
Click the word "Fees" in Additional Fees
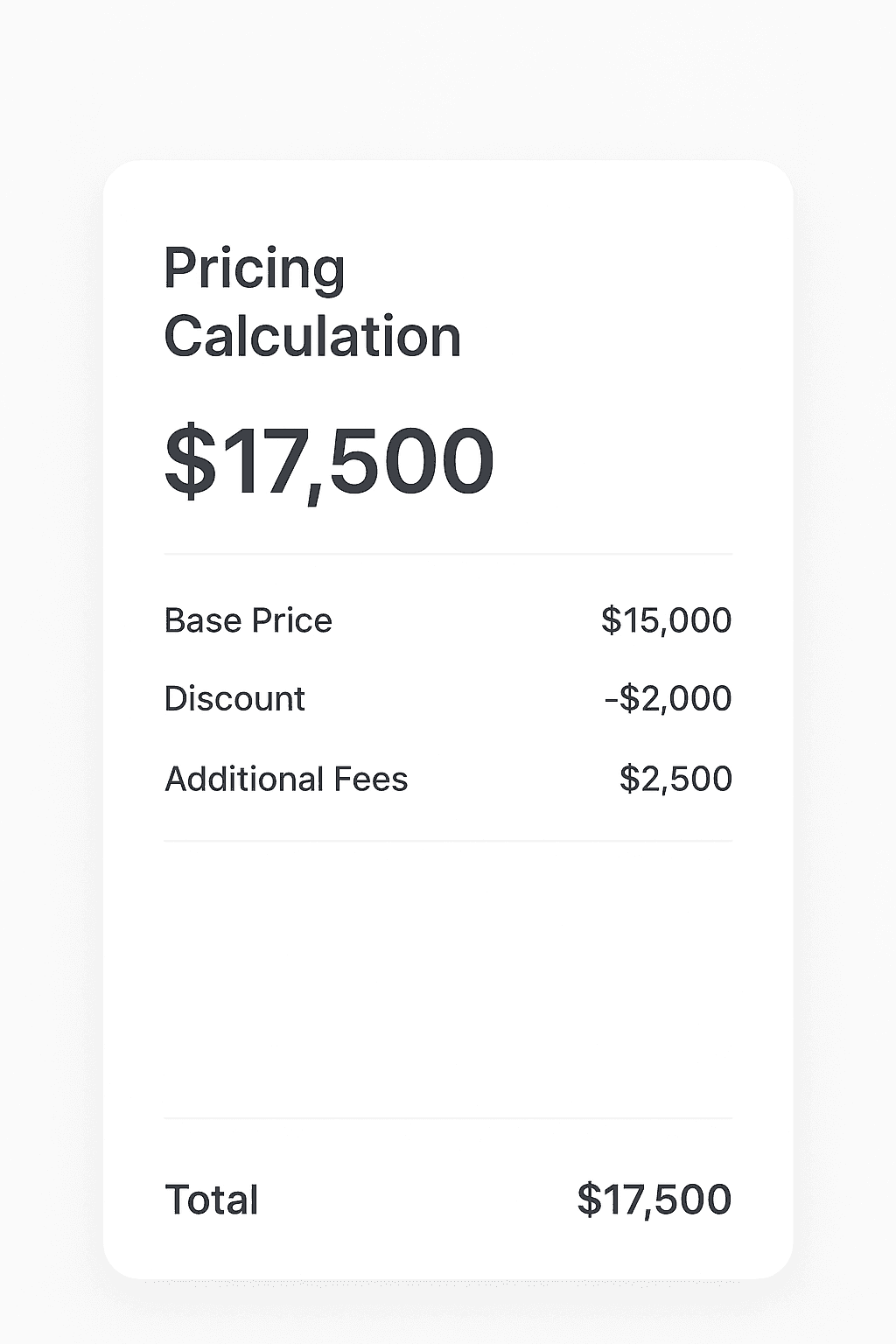(x=373, y=779)
